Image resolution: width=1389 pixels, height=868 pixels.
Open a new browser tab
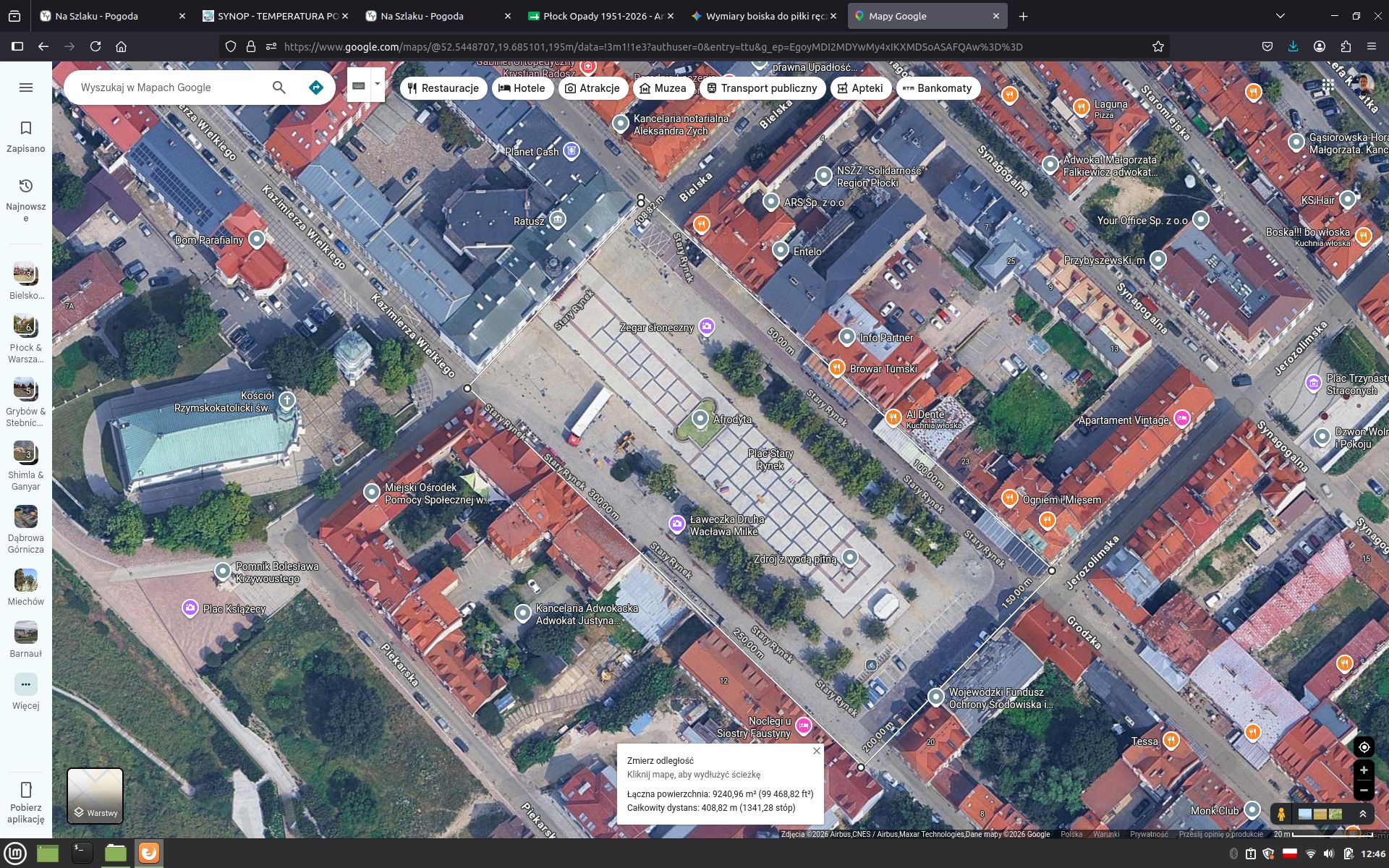click(x=1023, y=16)
